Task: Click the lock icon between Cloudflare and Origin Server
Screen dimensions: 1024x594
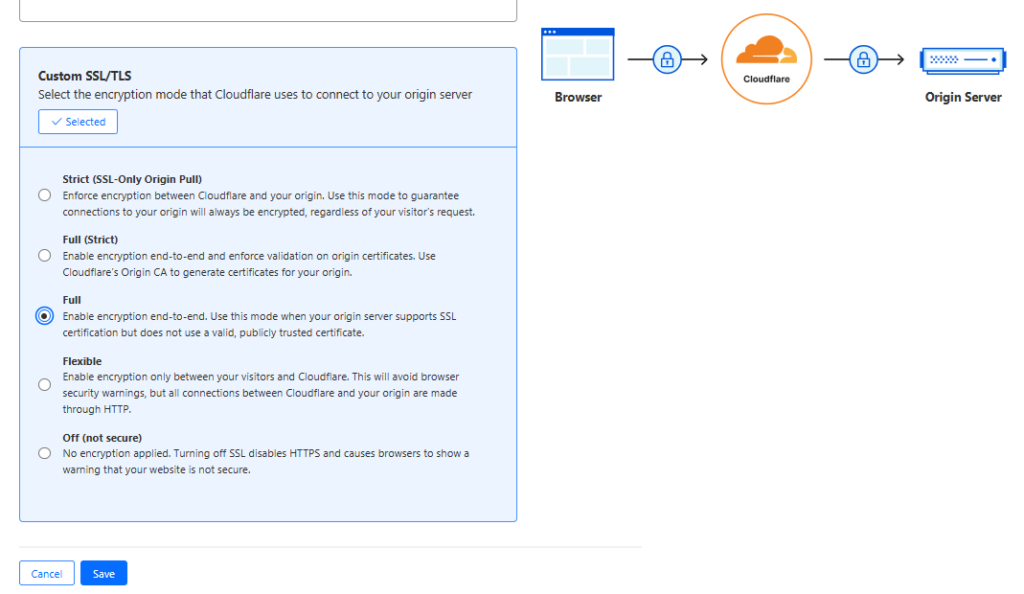Action: (x=863, y=60)
